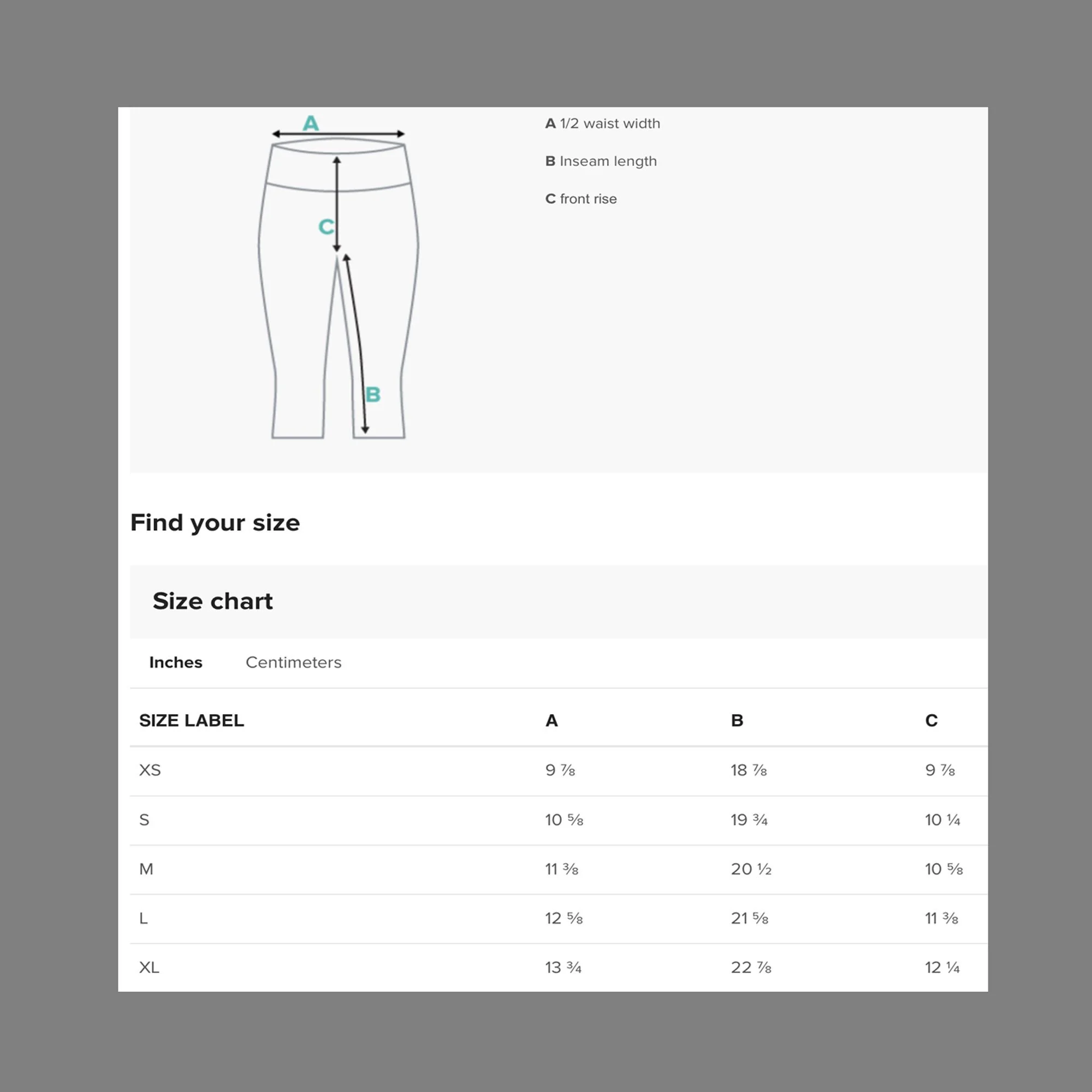This screenshot has width=1092, height=1092.
Task: Click the B column header in the table
Action: point(737,720)
